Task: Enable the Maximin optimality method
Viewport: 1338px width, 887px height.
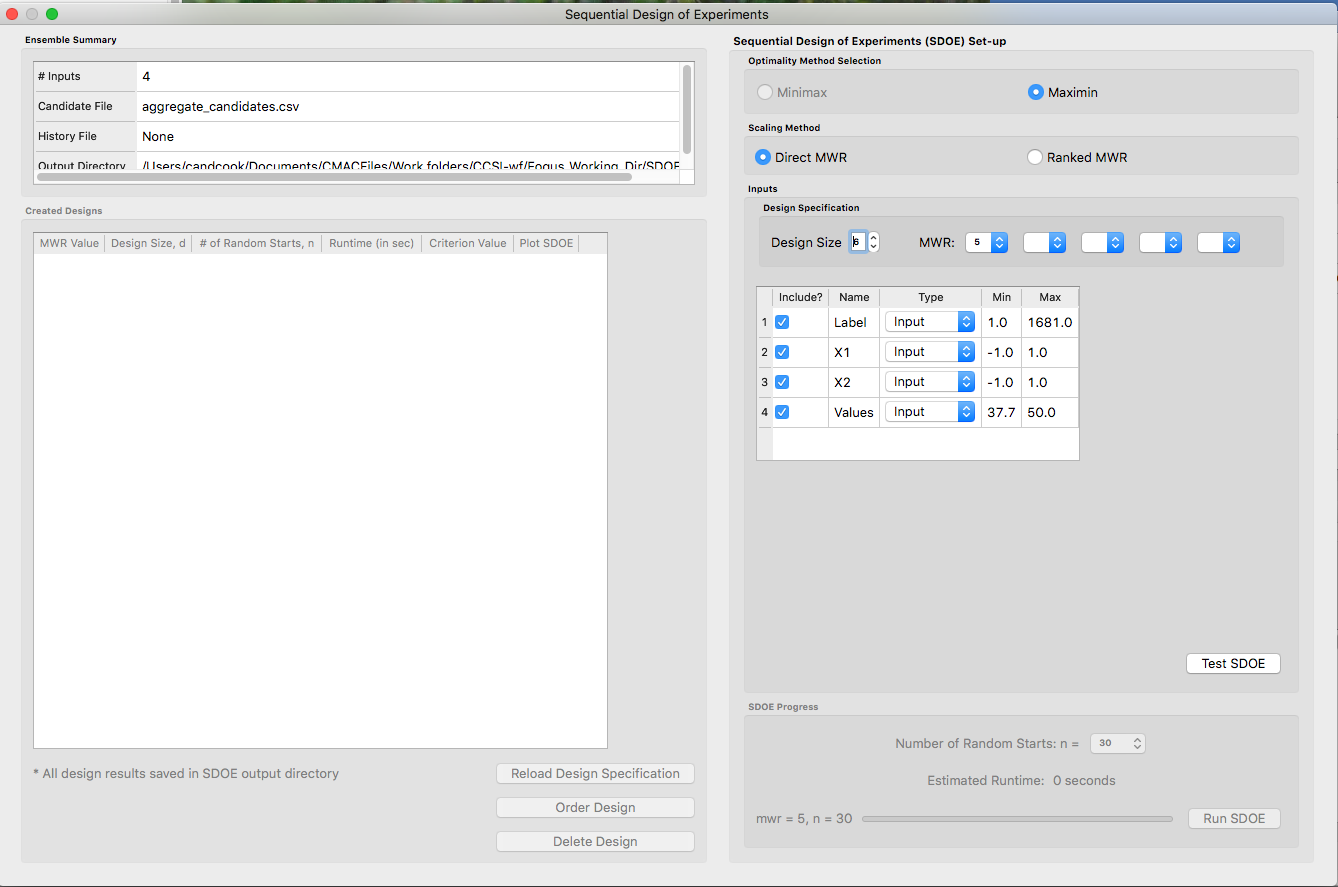Action: (1035, 92)
